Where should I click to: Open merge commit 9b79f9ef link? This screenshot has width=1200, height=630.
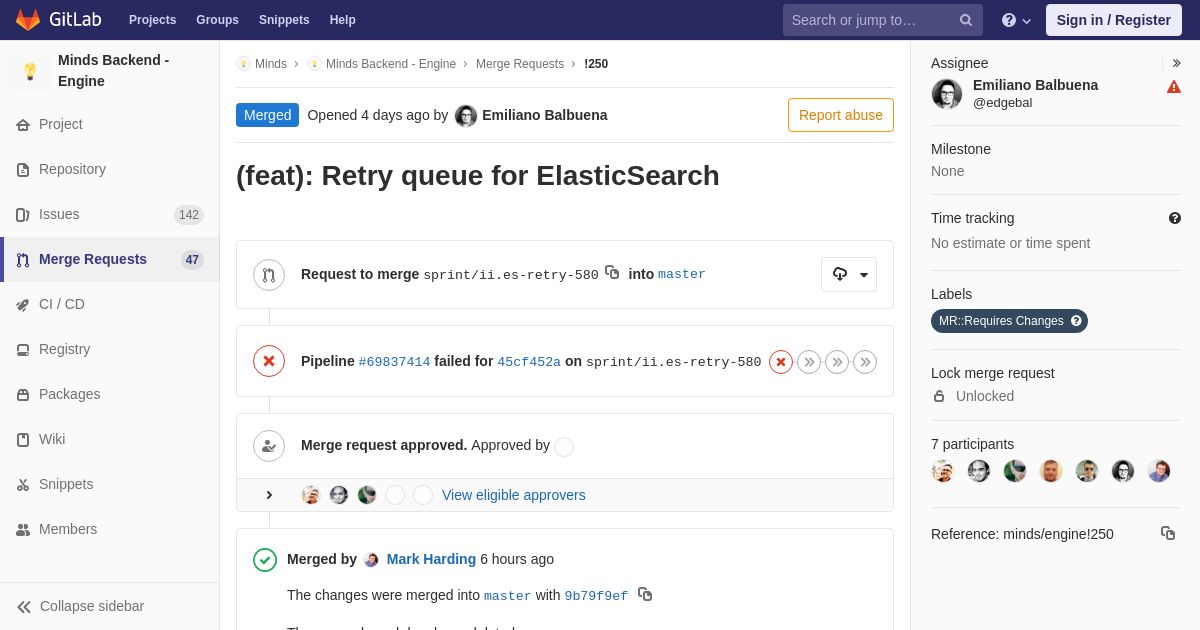596,596
